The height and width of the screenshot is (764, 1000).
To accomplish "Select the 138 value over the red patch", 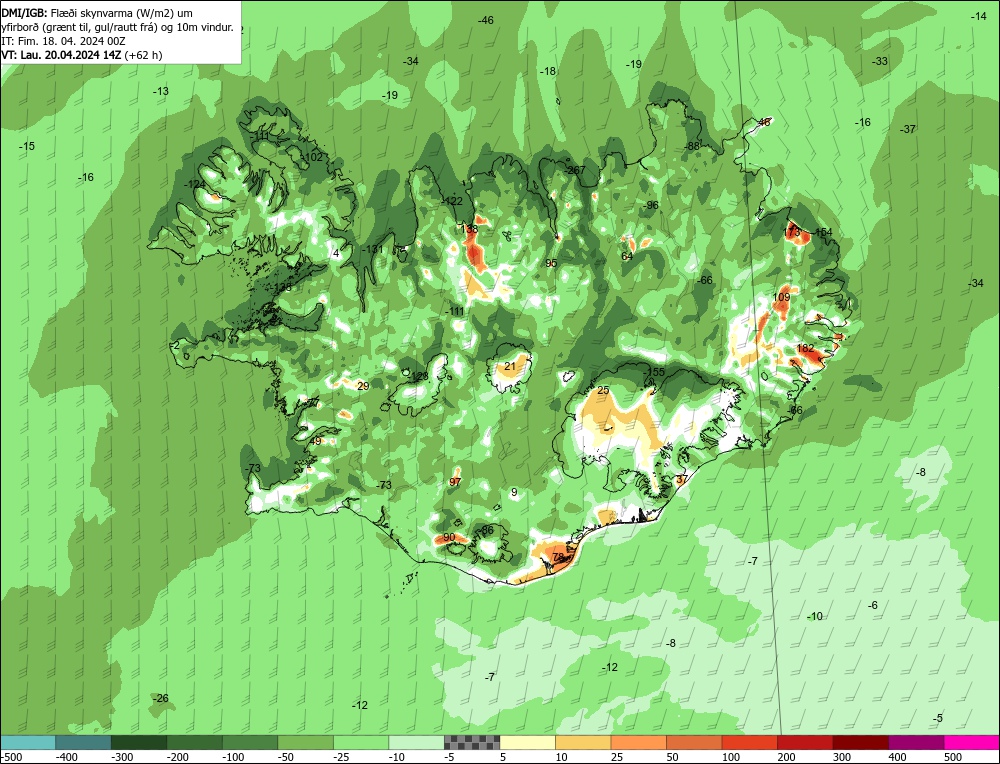I will (x=469, y=229).
